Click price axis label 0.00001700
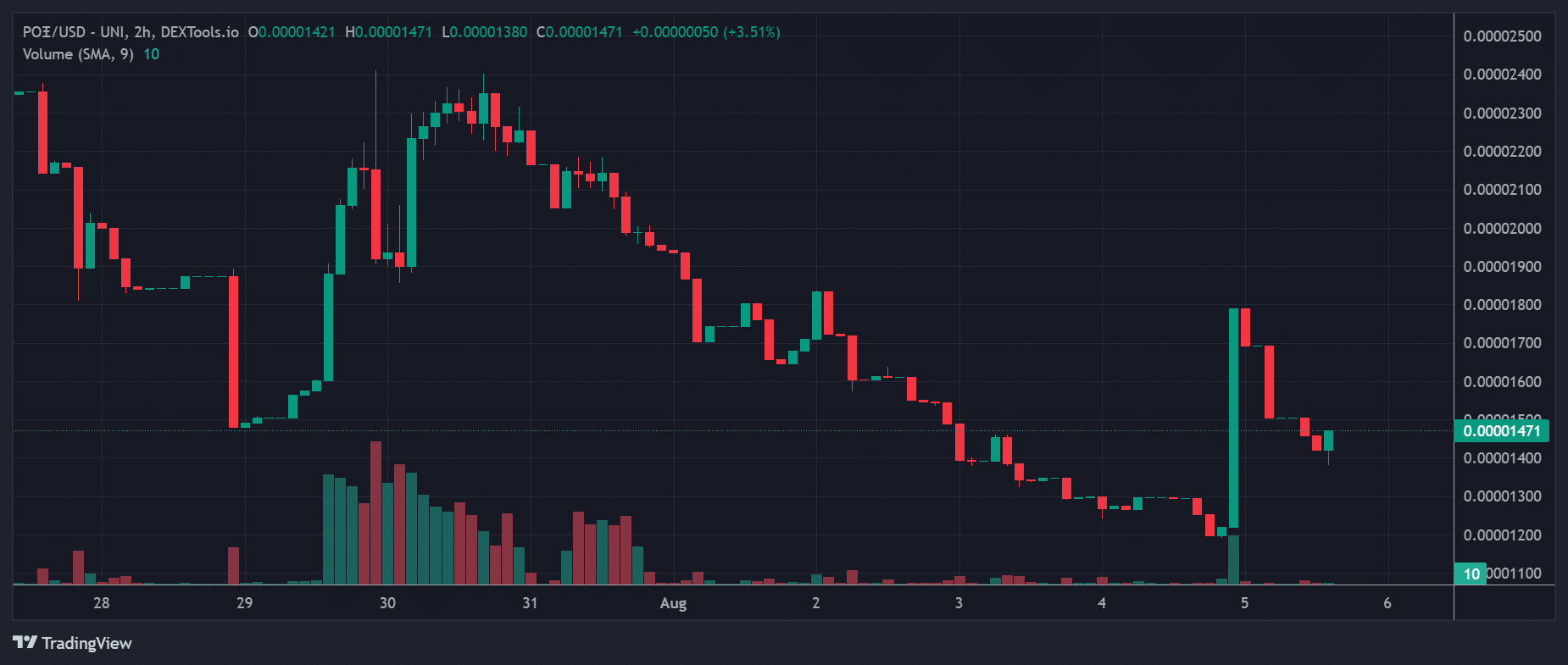The width and height of the screenshot is (1568, 665). (x=1502, y=343)
